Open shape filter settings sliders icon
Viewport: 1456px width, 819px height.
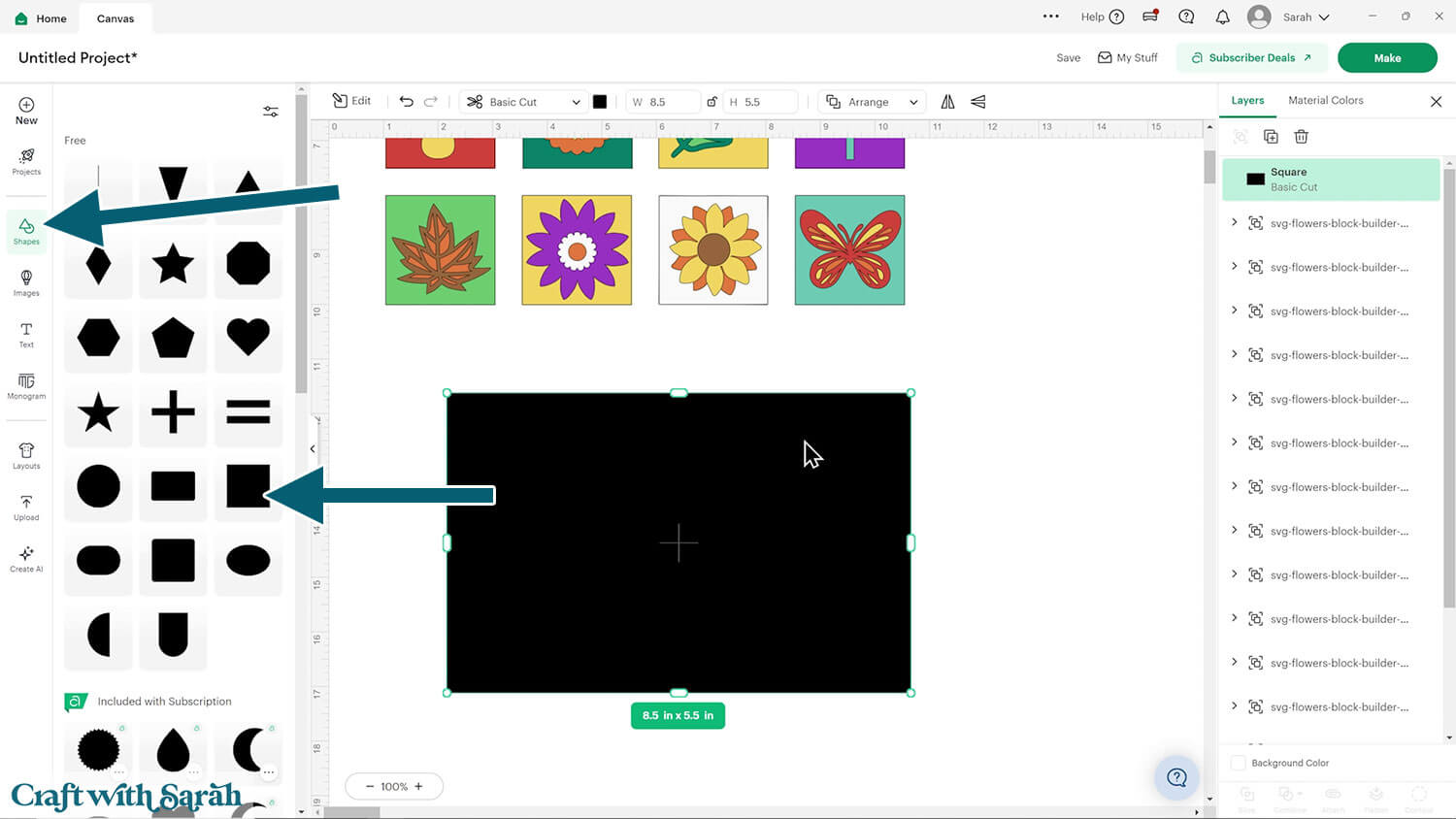tap(271, 112)
